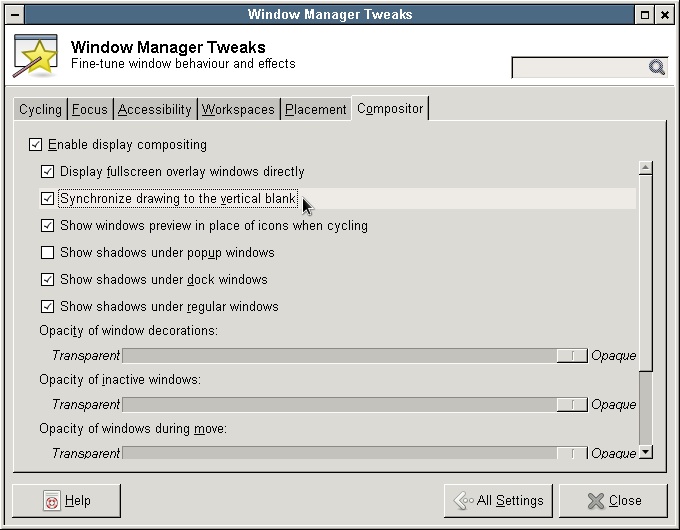The image size is (680, 530).
Task: Click the All Settings back-arrow icon
Action: [463, 501]
